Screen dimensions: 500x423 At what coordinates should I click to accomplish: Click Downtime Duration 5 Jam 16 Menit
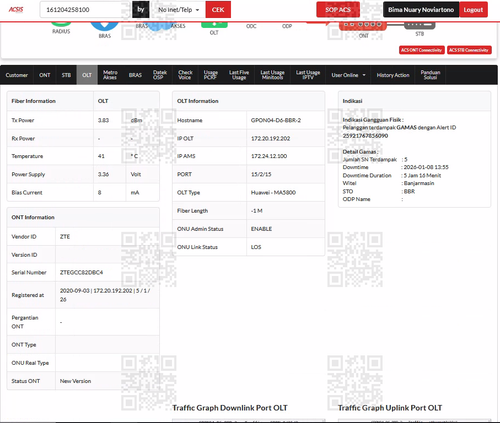[x=422, y=175]
